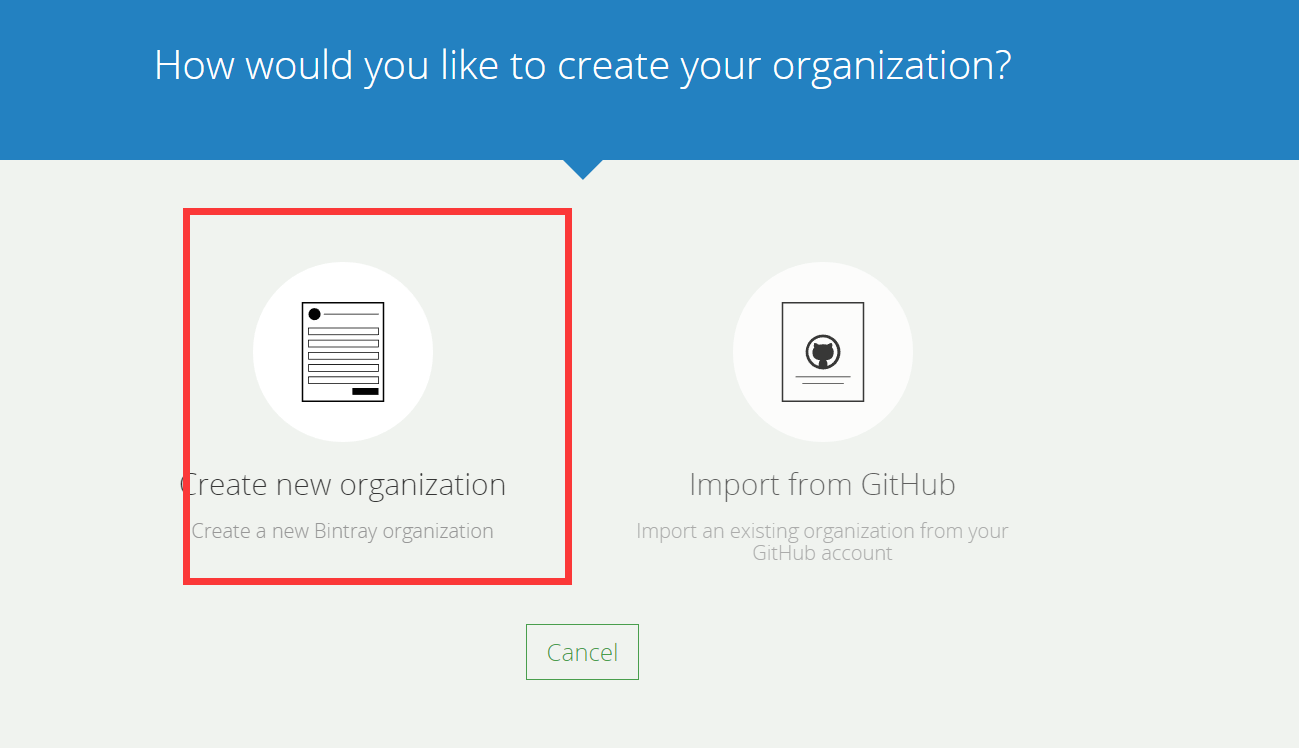This screenshot has height=748, width=1299.
Task: Click the Cancel button
Action: click(582, 652)
